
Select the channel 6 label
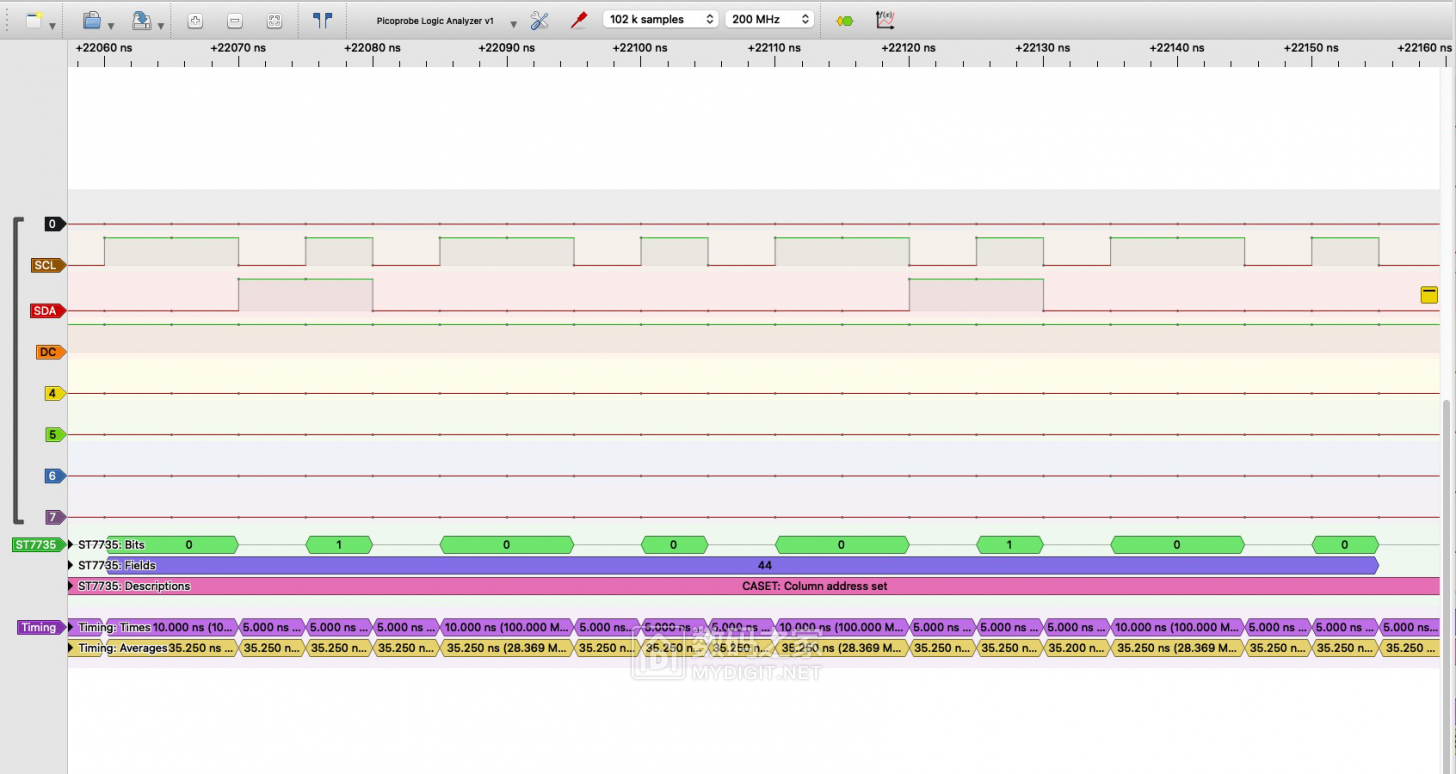point(54,476)
